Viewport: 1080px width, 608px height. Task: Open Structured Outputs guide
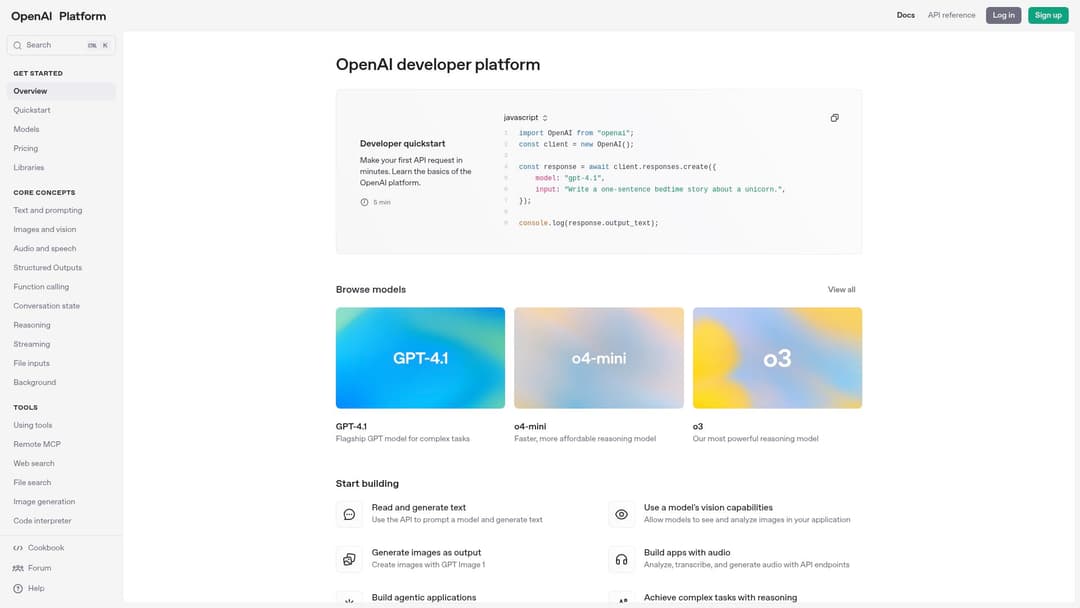point(48,268)
